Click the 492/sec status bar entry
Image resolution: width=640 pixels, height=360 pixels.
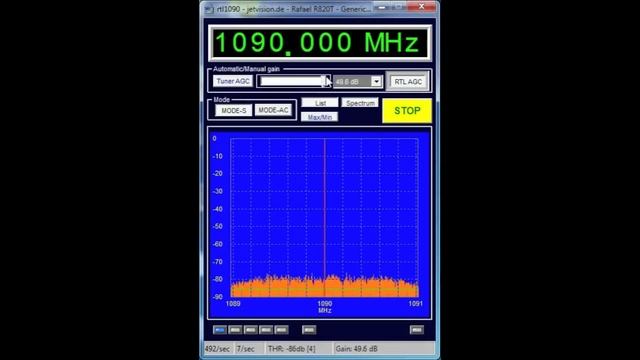click(x=217, y=349)
